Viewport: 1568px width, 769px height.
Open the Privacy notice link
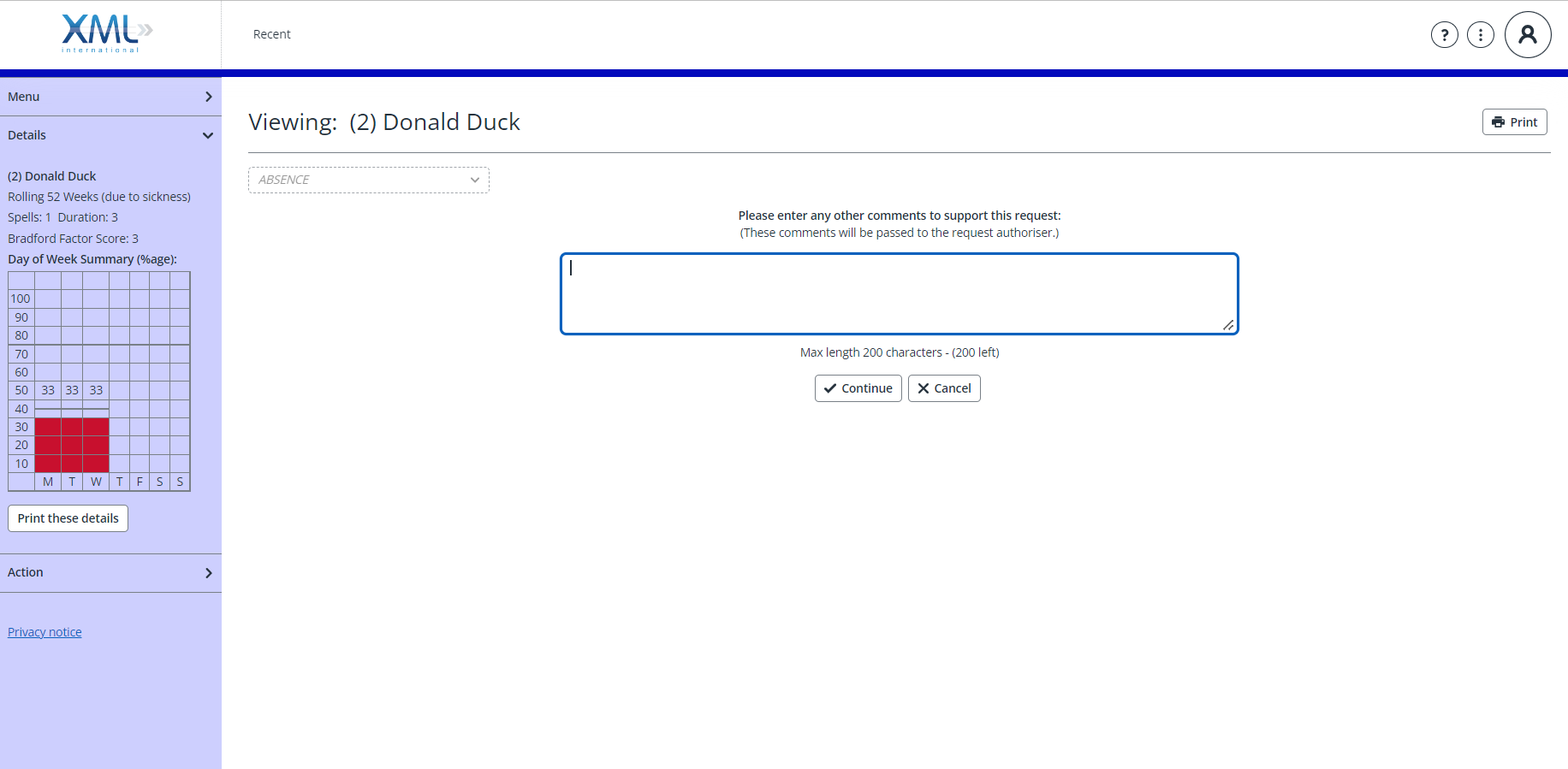click(x=45, y=632)
